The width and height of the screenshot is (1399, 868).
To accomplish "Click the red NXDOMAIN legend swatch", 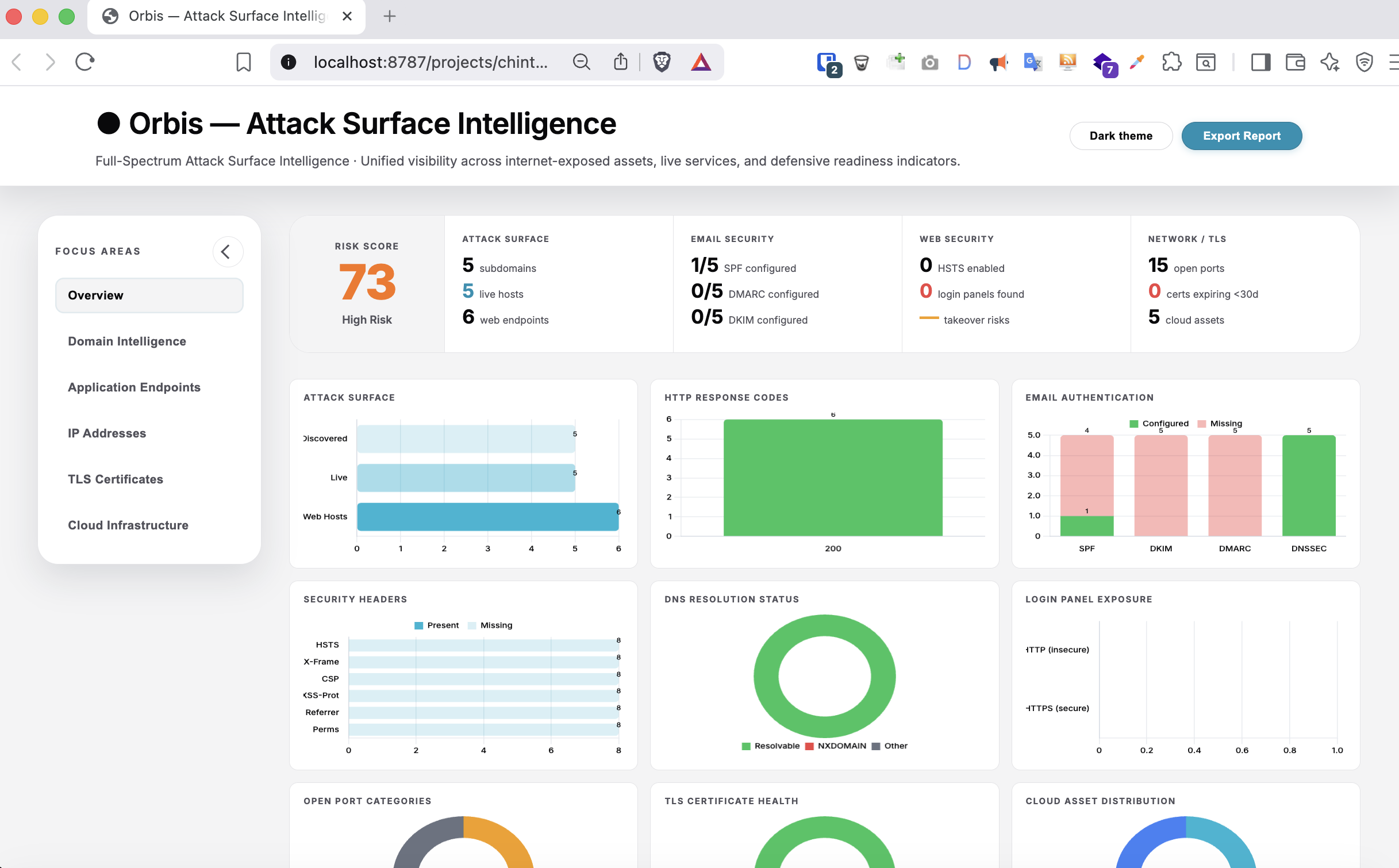I will [809, 746].
